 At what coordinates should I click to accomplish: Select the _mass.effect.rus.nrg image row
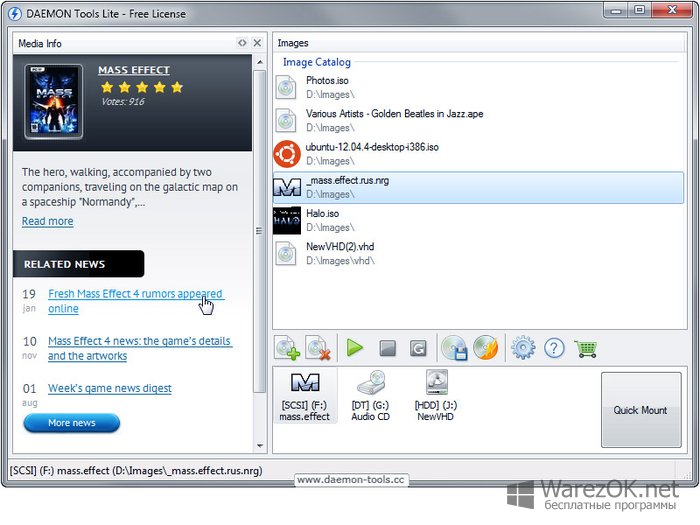(478, 188)
